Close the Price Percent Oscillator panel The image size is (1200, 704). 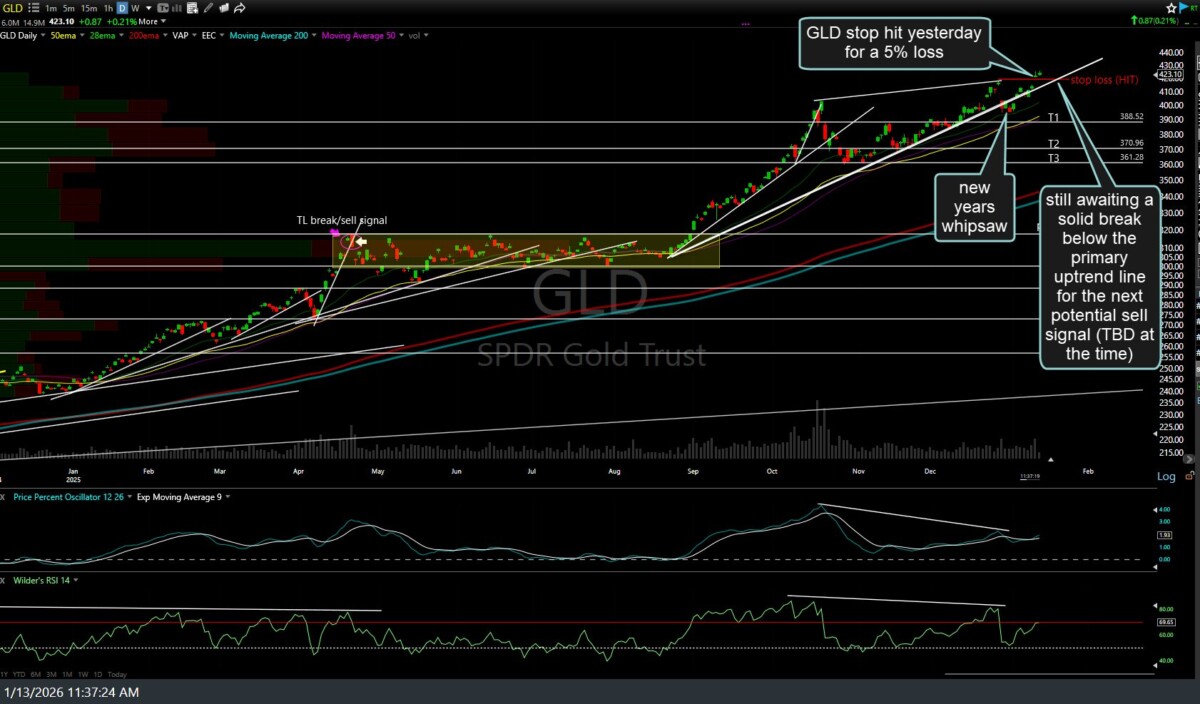coord(4,496)
